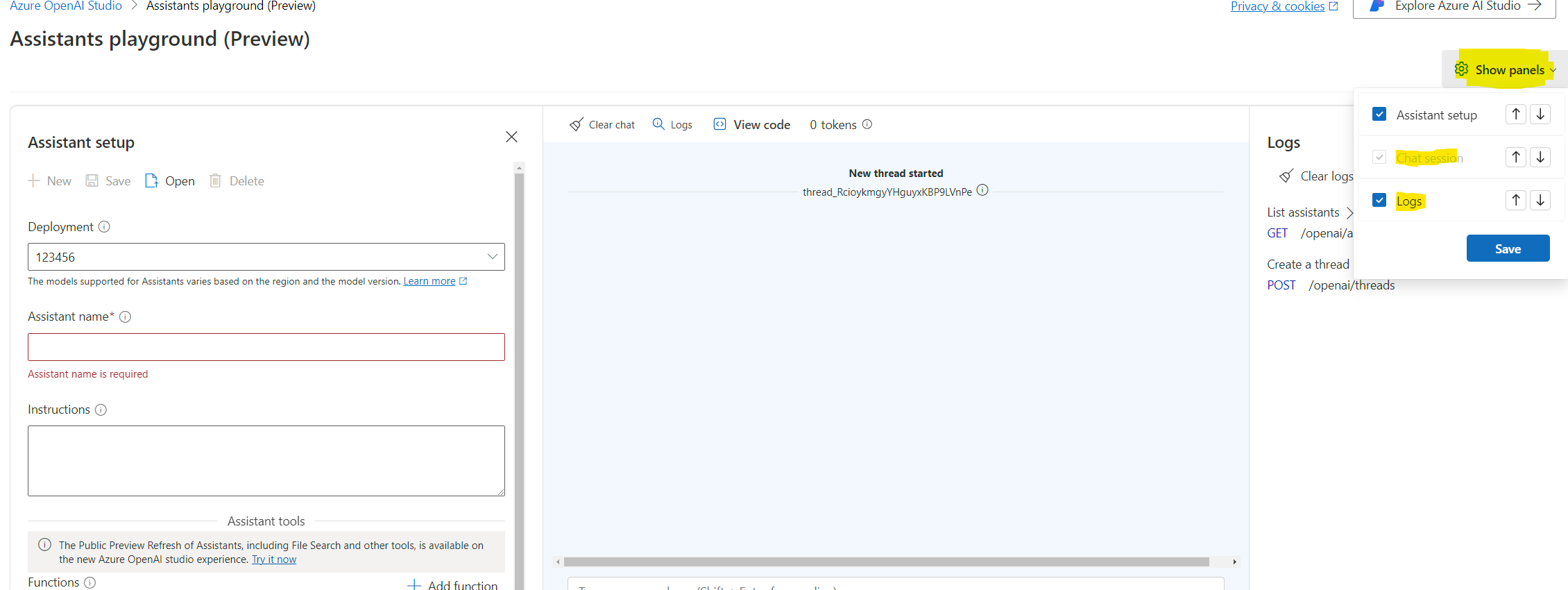This screenshot has width=1568, height=590.
Task: Click the chat horizontal scrollbar
Action: click(x=887, y=562)
